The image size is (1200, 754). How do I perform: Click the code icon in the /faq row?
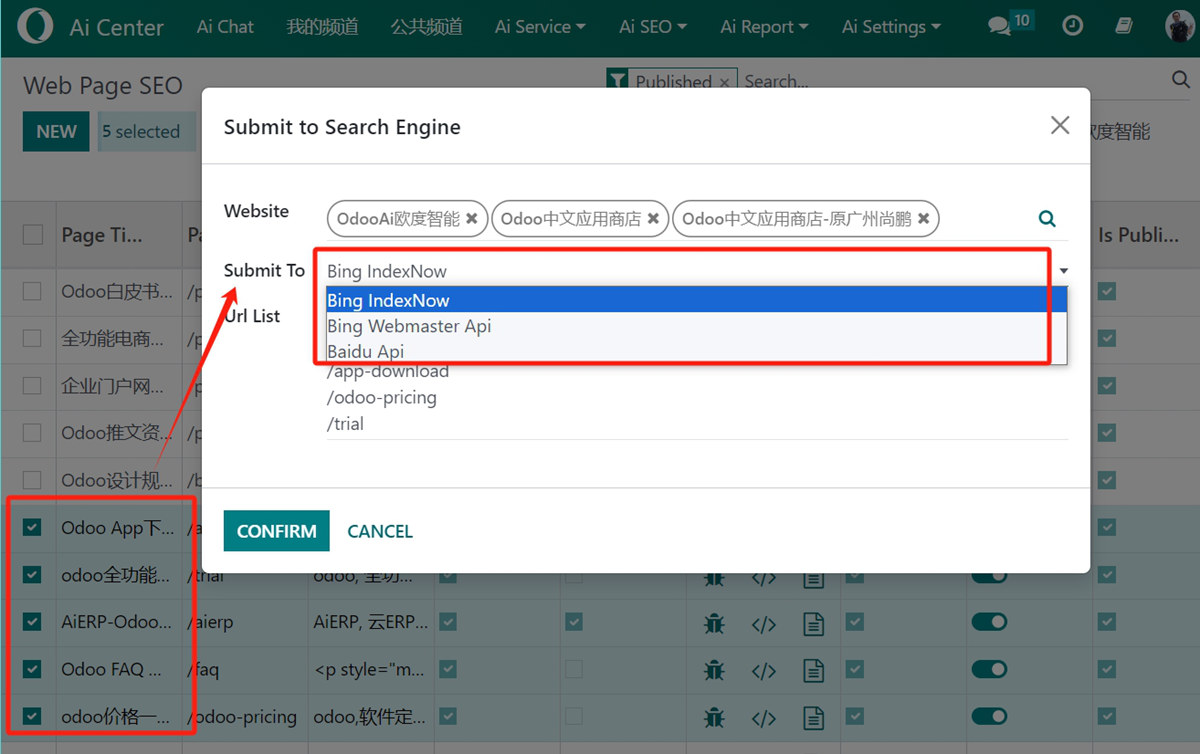pyautogui.click(x=764, y=670)
